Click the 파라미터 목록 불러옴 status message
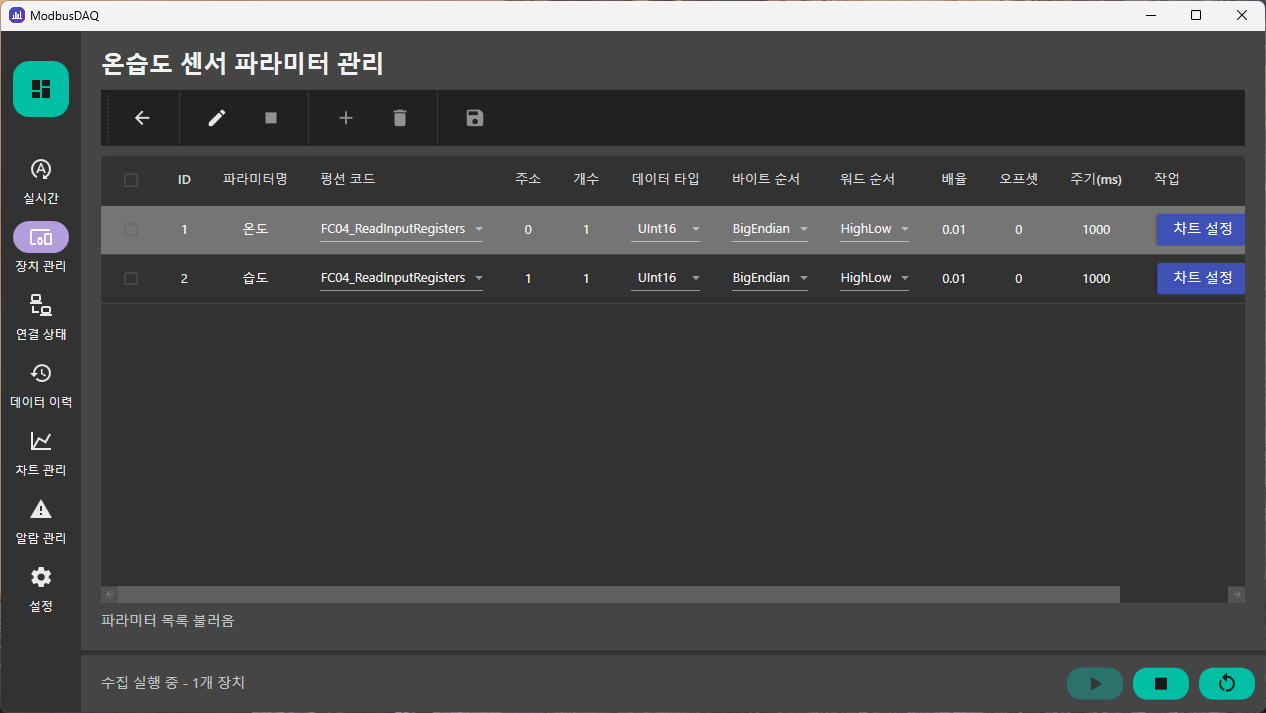The height and width of the screenshot is (713, 1266). pyautogui.click(x=167, y=621)
